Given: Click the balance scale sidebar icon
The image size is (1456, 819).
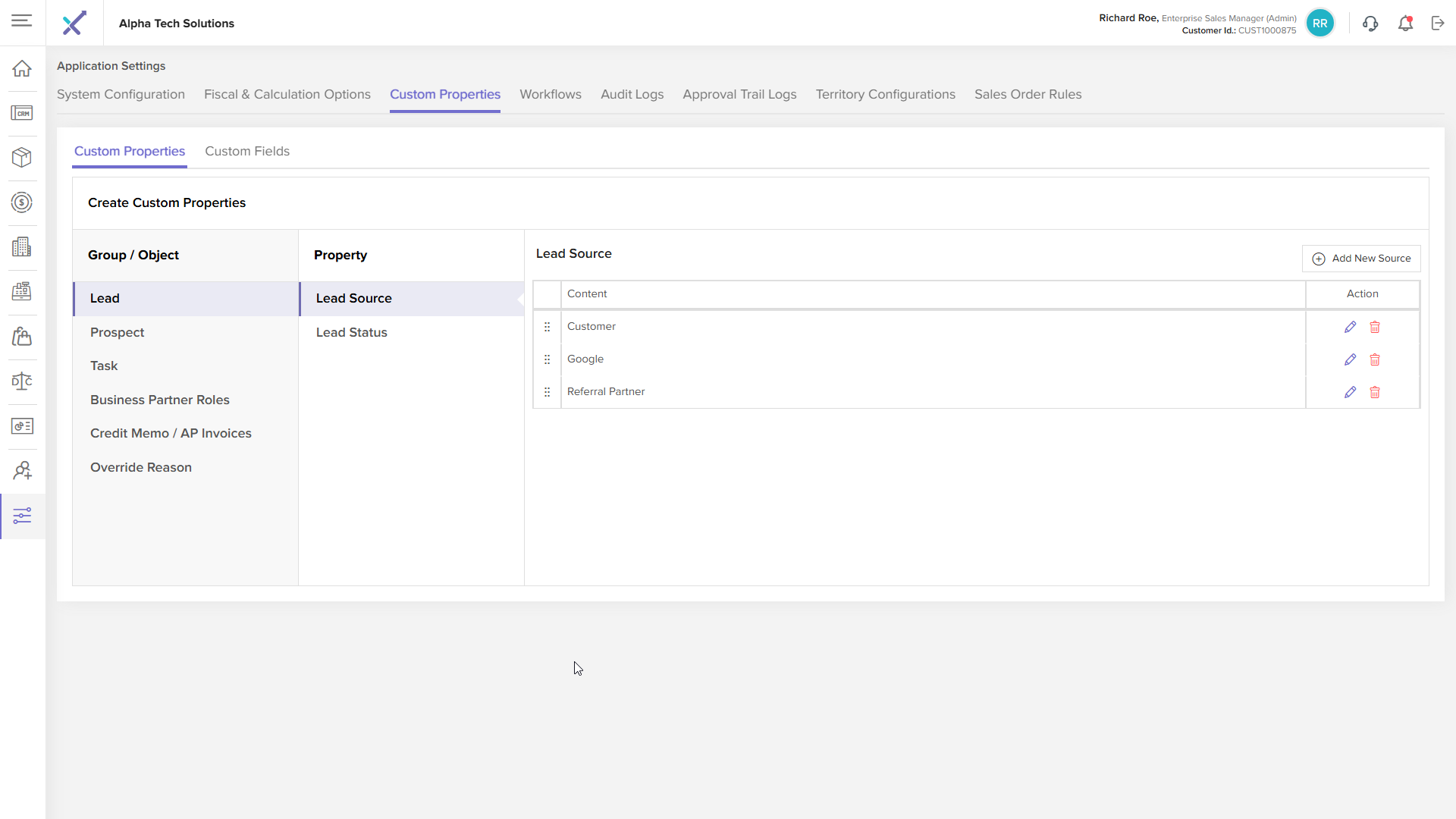Looking at the screenshot, I should (22, 381).
